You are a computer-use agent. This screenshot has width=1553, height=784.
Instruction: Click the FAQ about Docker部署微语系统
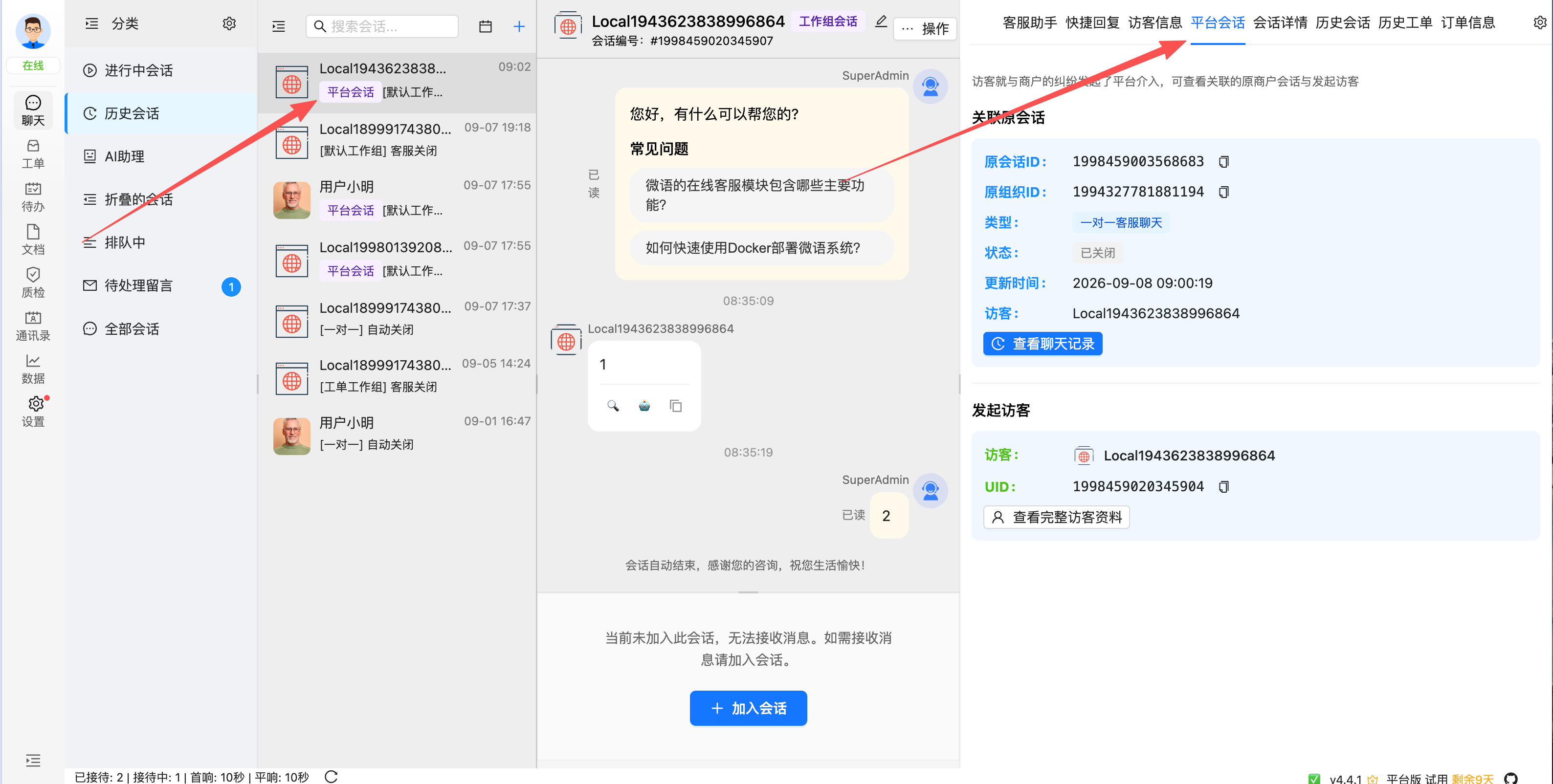click(761, 248)
